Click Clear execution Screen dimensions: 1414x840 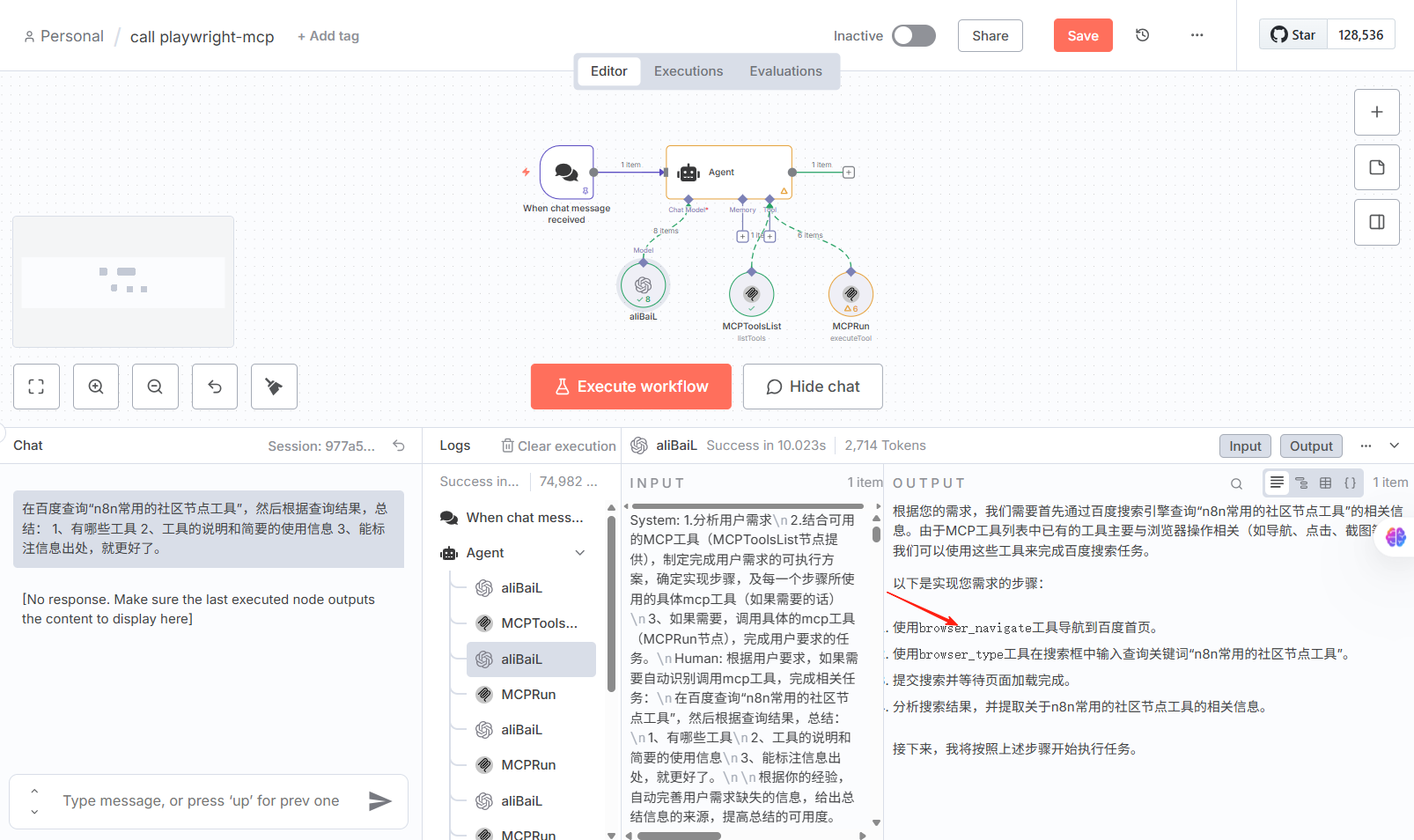coord(559,446)
